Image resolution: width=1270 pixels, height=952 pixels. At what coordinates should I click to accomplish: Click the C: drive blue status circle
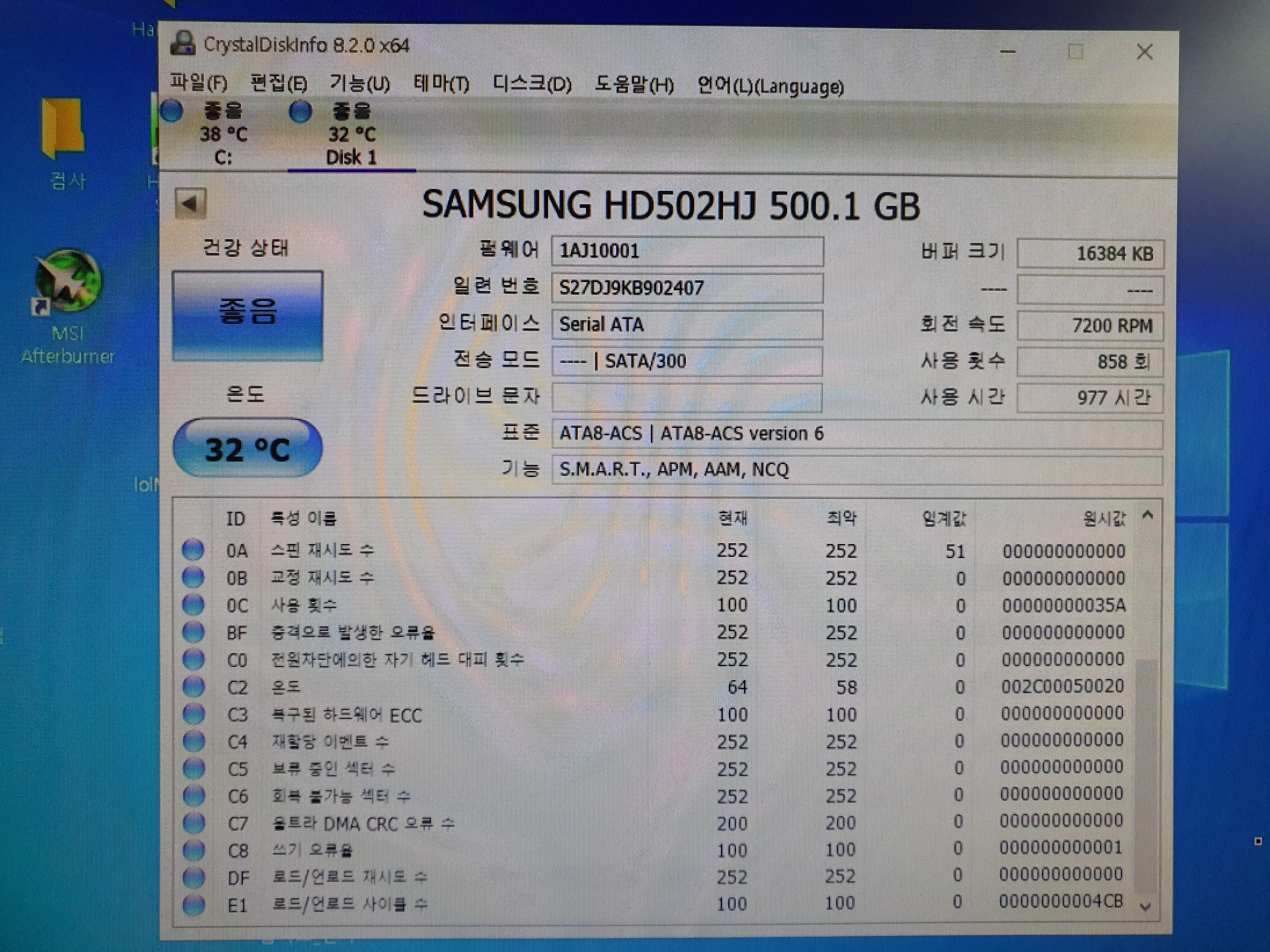pyautogui.click(x=172, y=111)
